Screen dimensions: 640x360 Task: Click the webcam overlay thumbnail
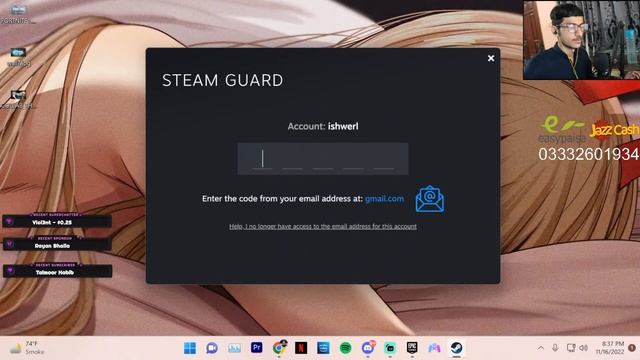coord(581,40)
